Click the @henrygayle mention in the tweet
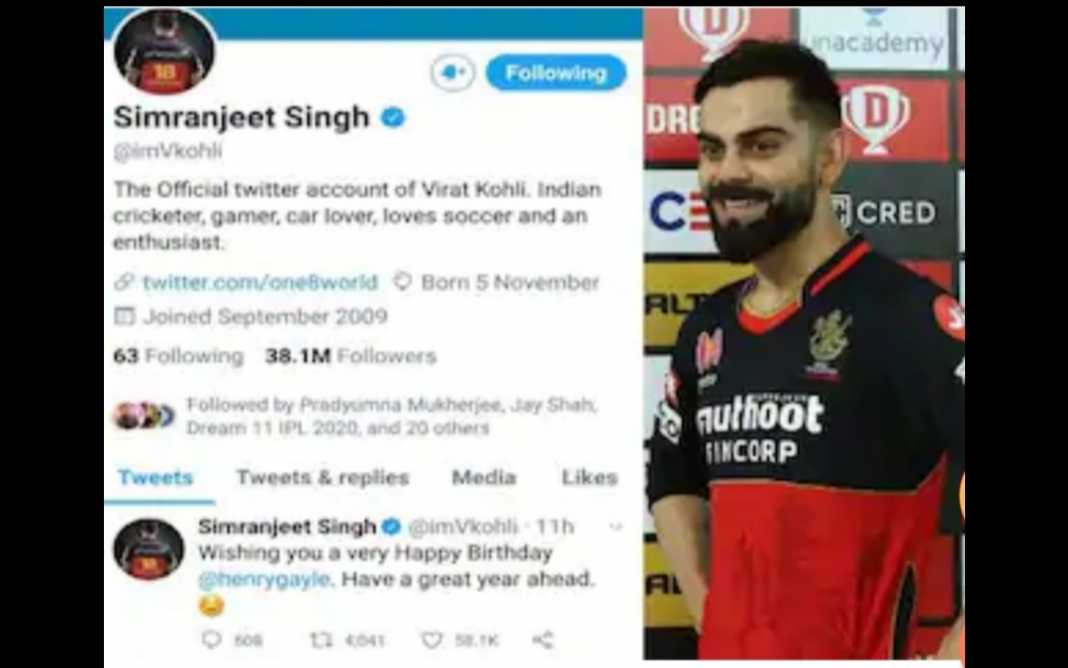This screenshot has height=668, width=1068. [x=264, y=579]
